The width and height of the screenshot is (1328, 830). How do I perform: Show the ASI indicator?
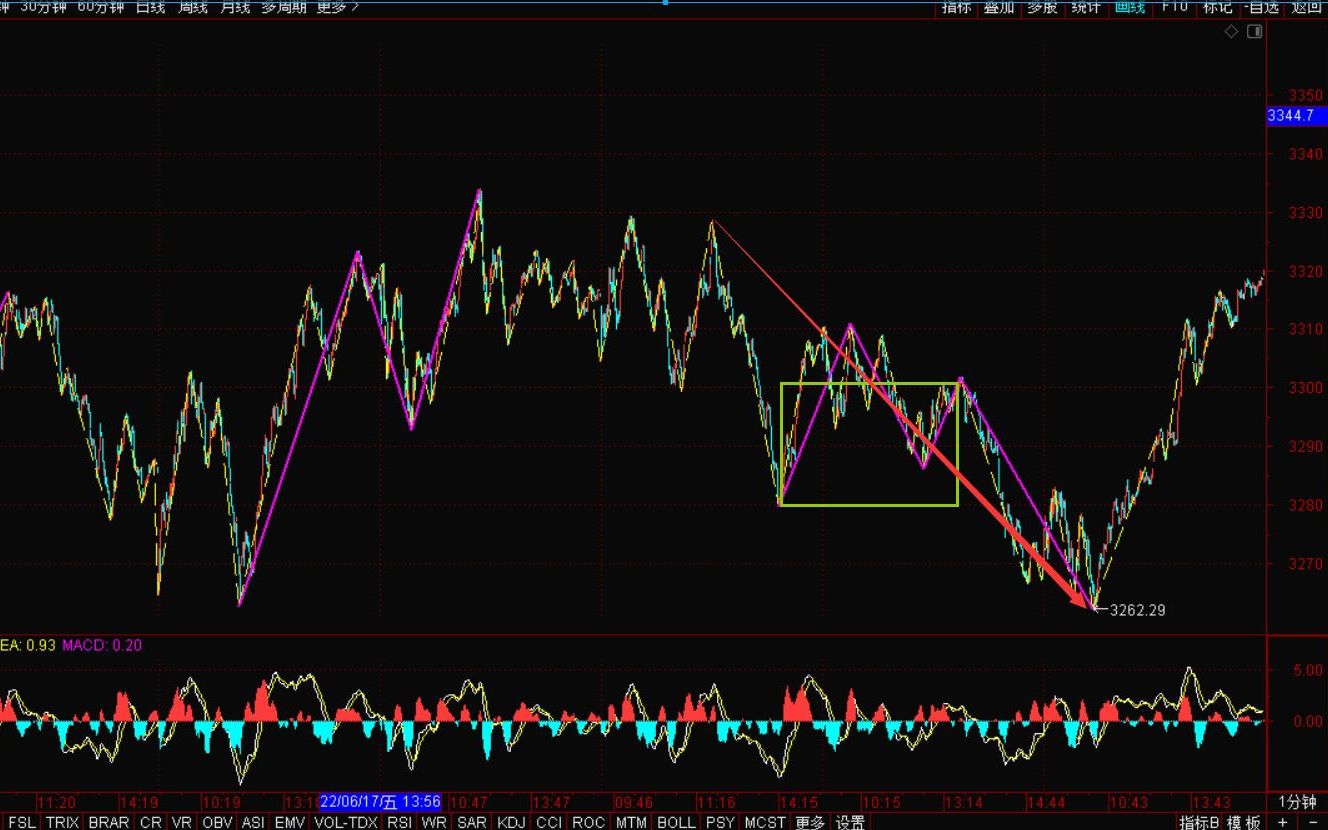click(253, 822)
